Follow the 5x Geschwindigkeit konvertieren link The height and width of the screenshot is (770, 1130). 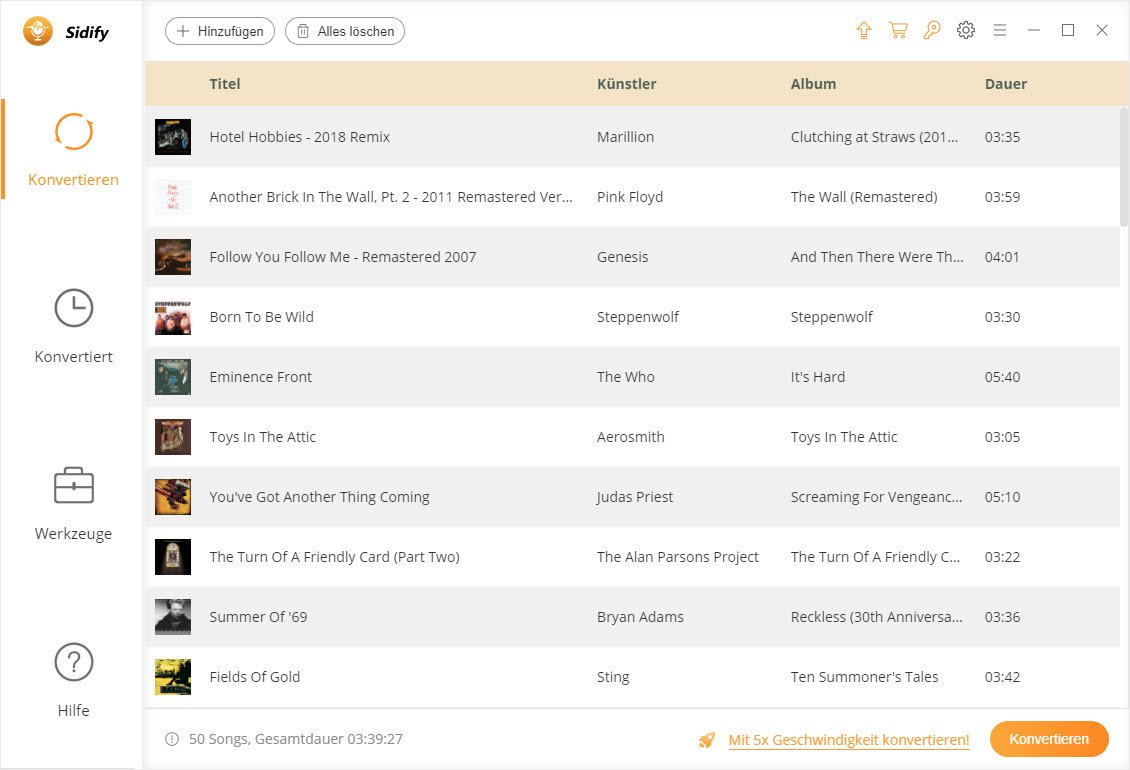click(x=849, y=740)
